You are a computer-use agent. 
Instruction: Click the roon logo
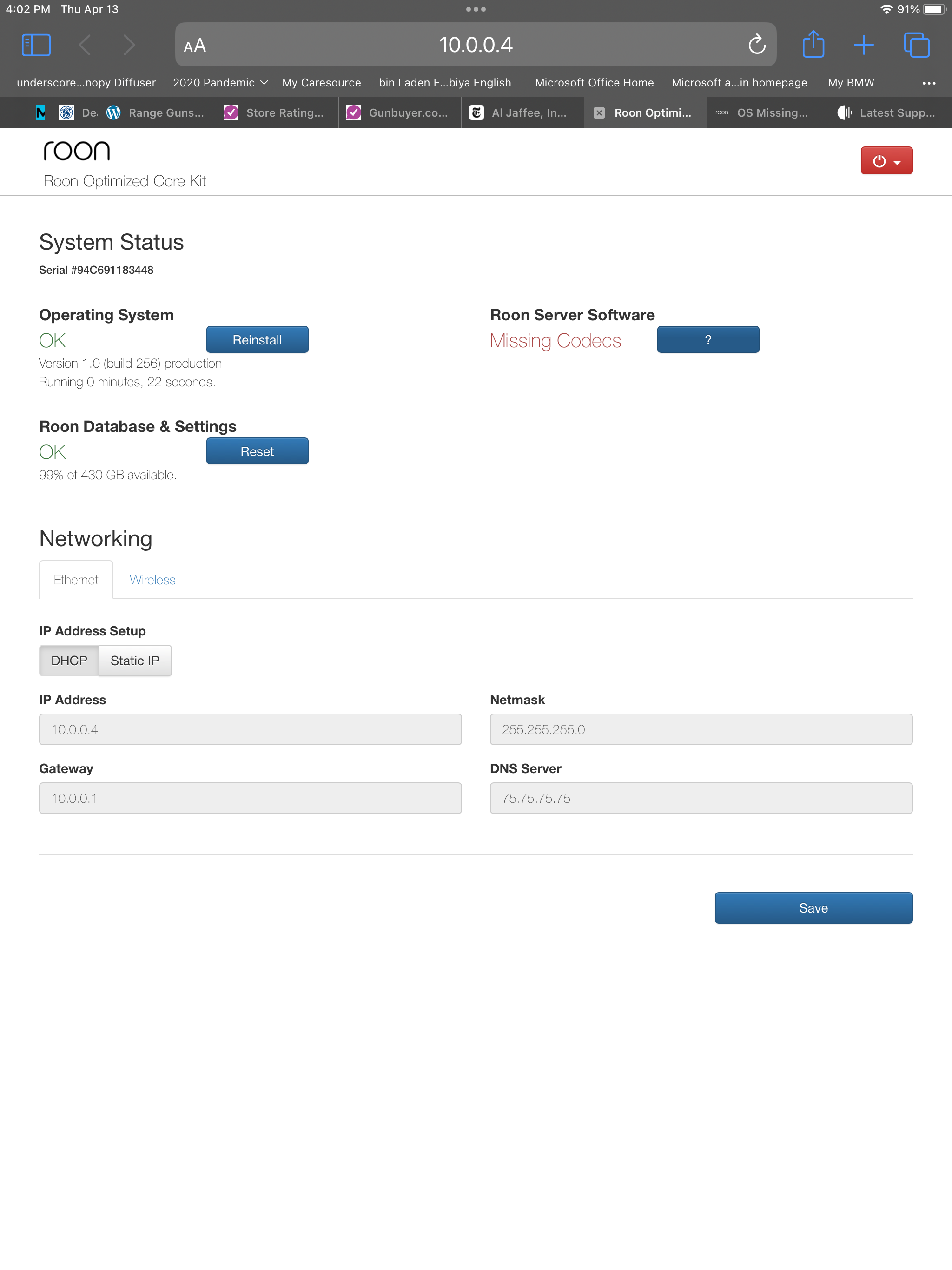(77, 151)
